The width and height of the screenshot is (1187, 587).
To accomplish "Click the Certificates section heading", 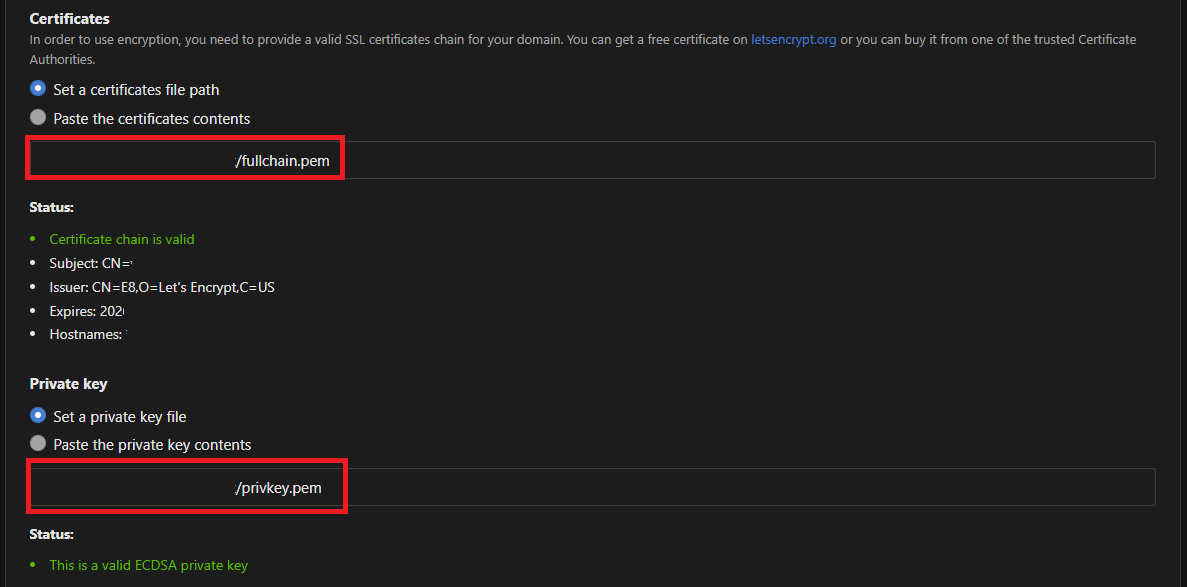I will [x=69, y=19].
